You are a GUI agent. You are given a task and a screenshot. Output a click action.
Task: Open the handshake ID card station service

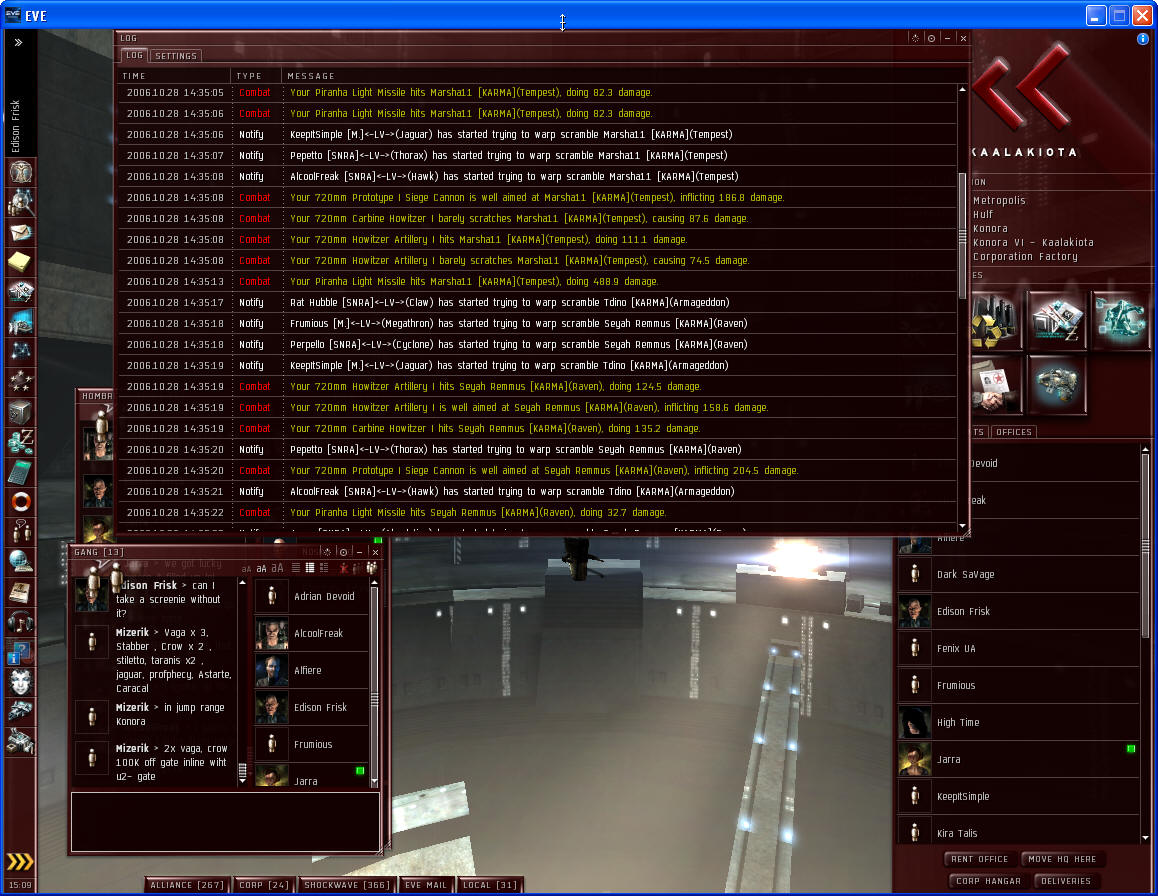[x=995, y=384]
